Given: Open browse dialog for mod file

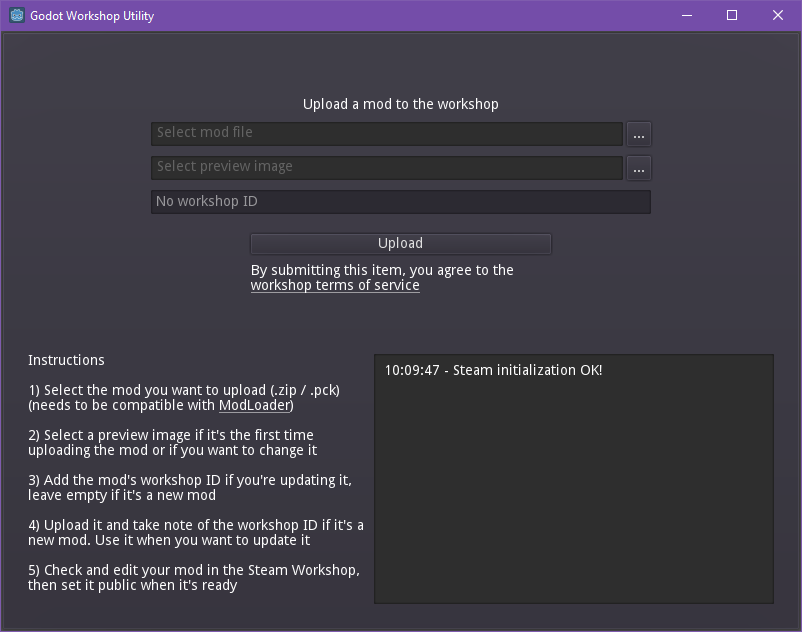Looking at the screenshot, I should [x=639, y=134].
